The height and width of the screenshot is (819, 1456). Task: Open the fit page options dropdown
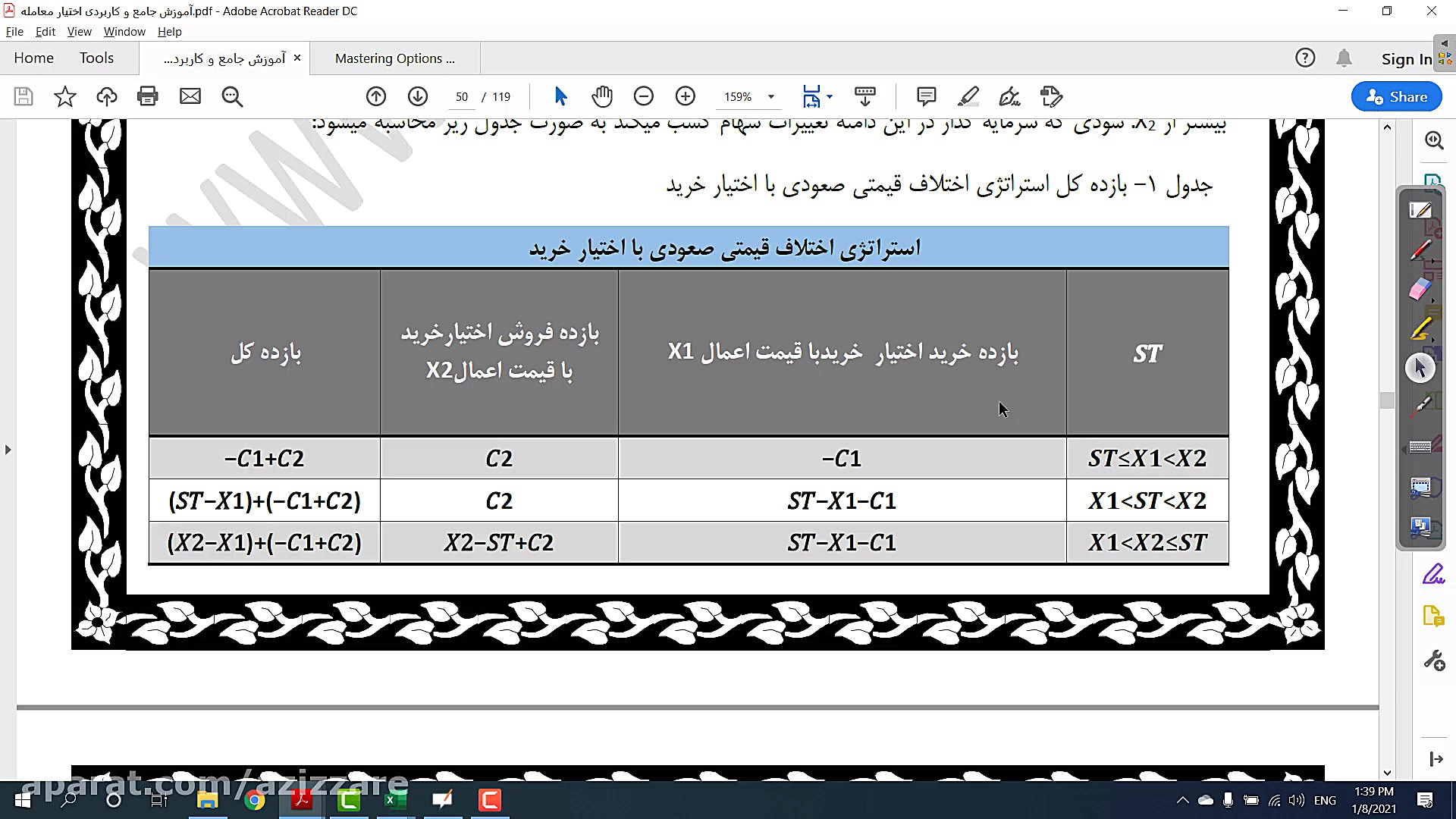pos(830,96)
